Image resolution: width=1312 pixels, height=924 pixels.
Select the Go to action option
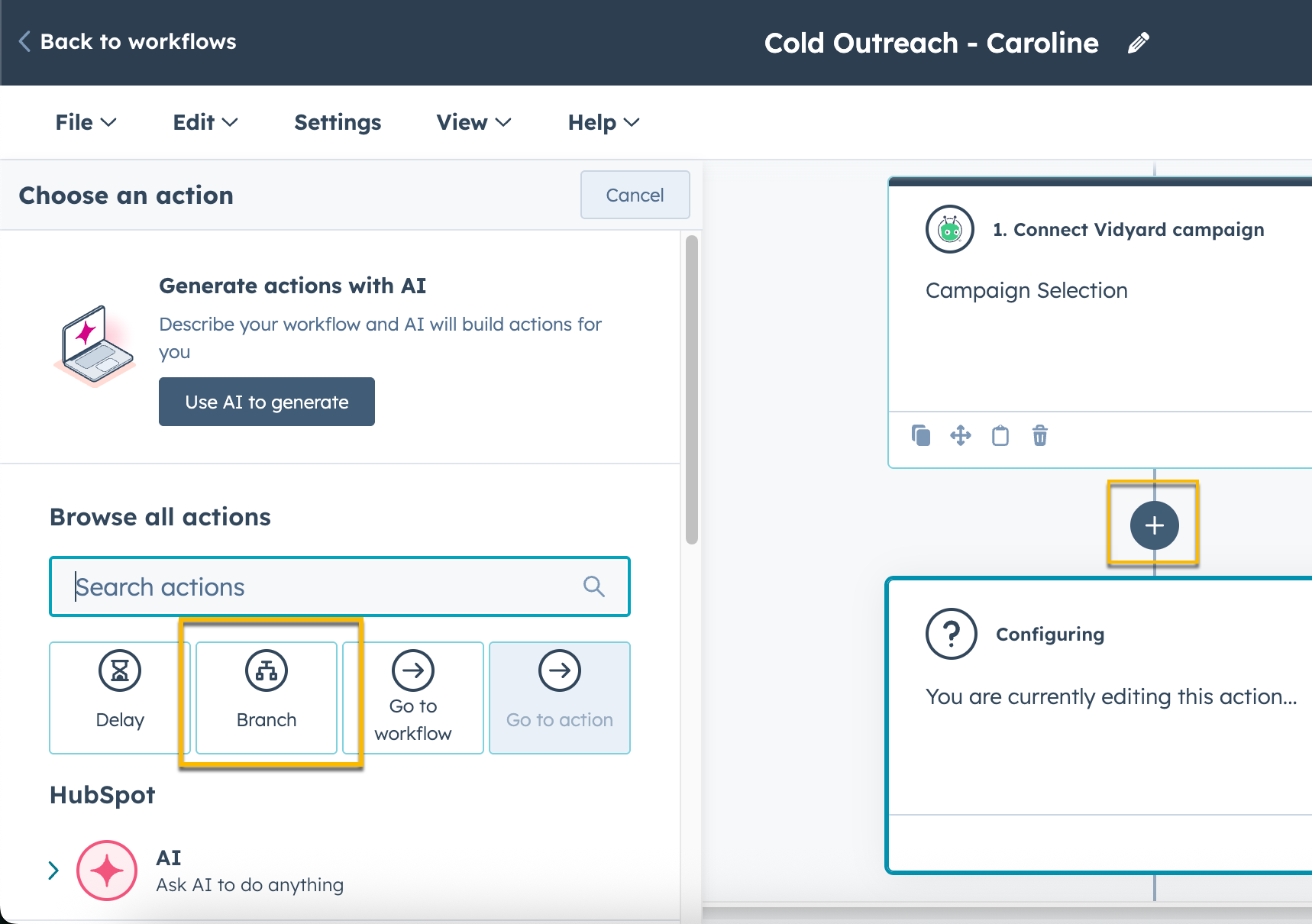(559, 697)
